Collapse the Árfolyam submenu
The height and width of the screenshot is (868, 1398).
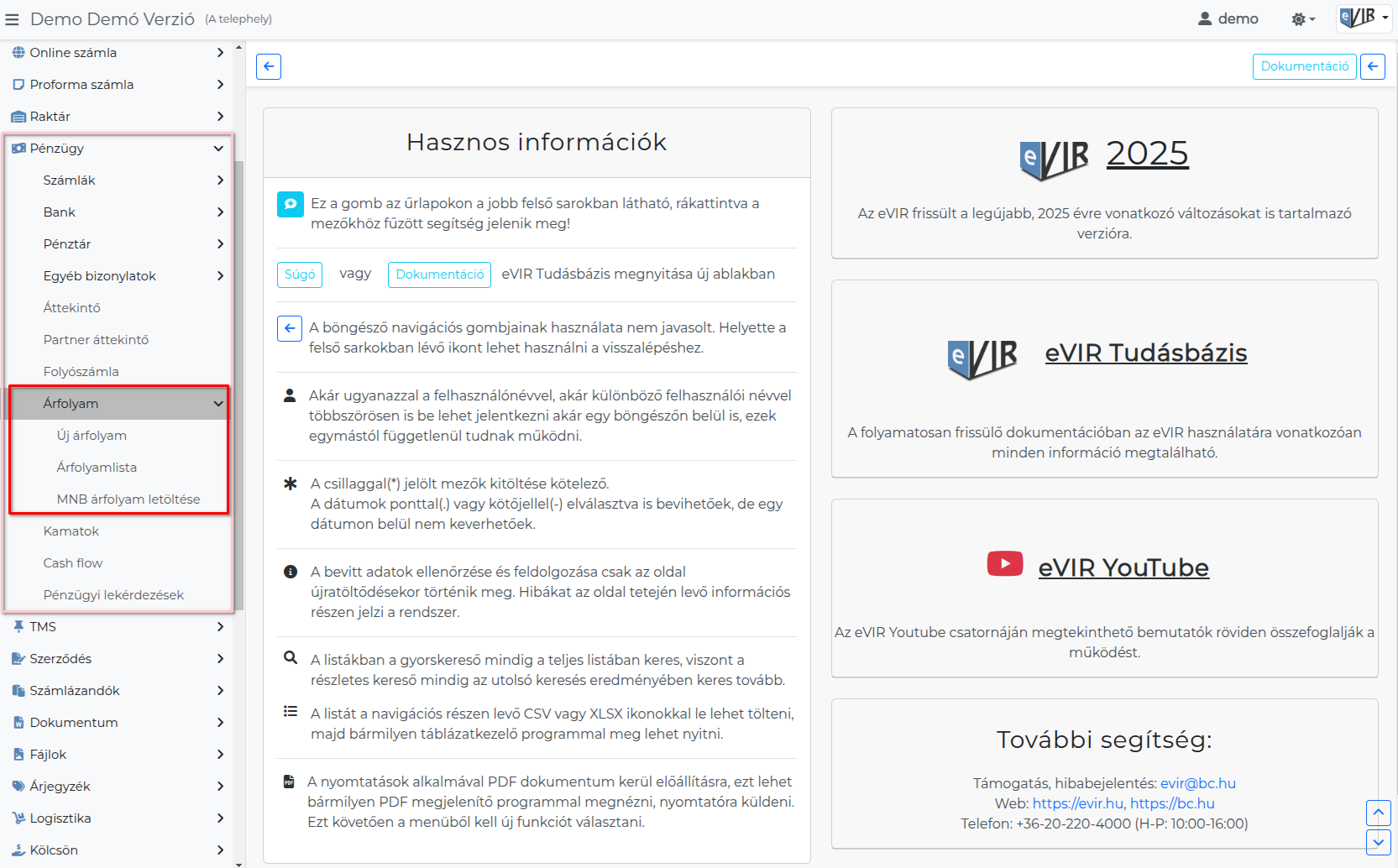click(x=218, y=404)
